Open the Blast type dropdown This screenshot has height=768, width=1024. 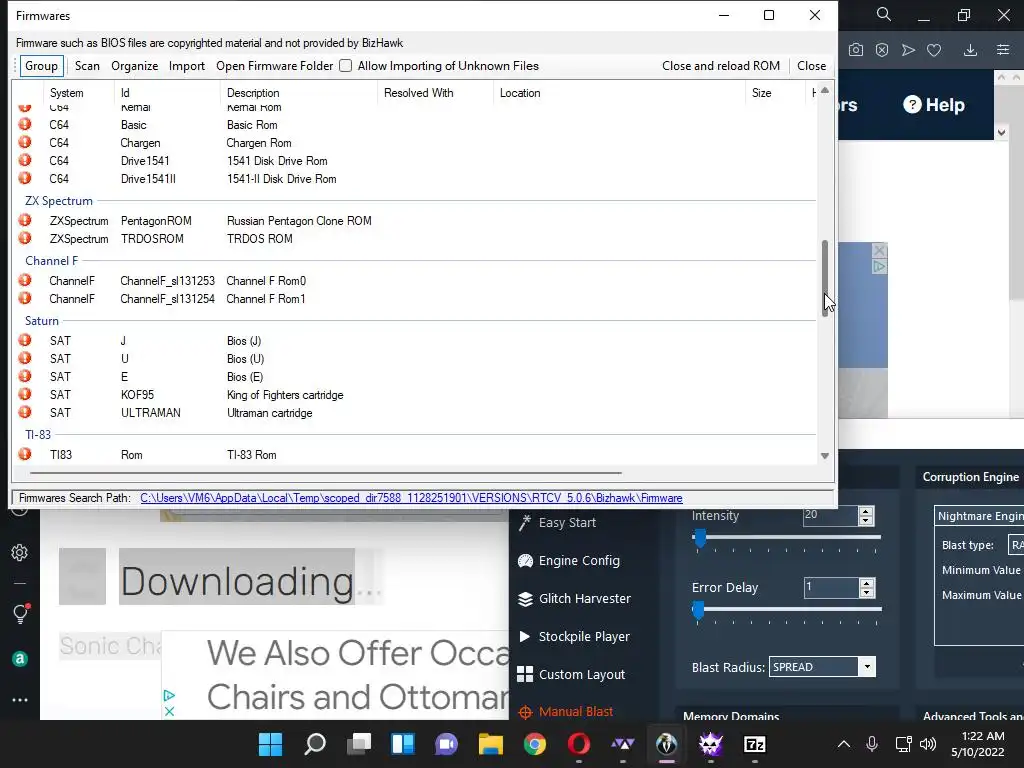1016,545
